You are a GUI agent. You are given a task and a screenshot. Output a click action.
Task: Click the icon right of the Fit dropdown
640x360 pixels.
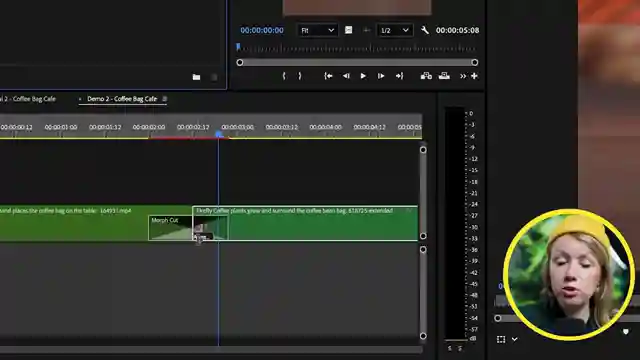(348, 30)
